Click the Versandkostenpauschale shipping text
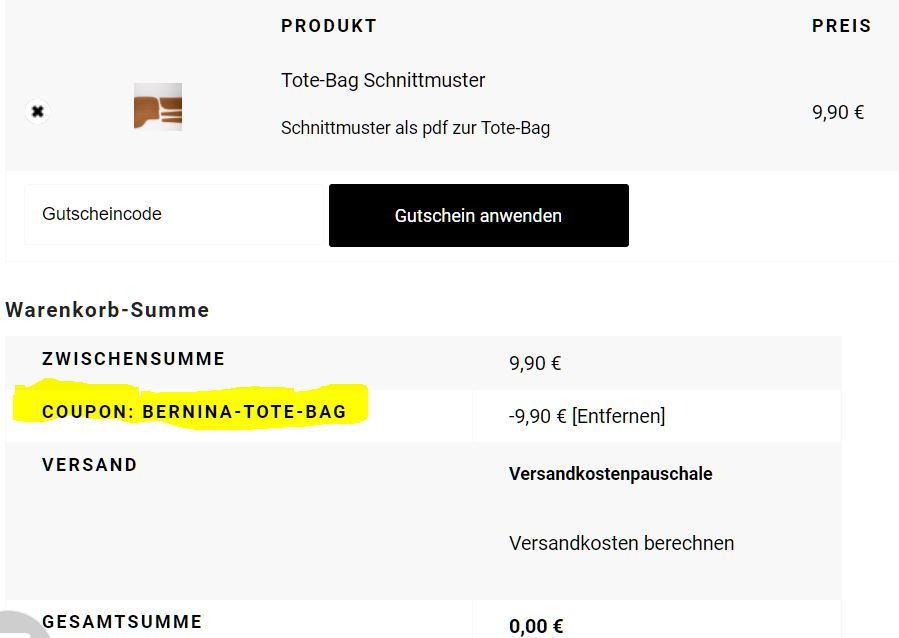 (610, 474)
